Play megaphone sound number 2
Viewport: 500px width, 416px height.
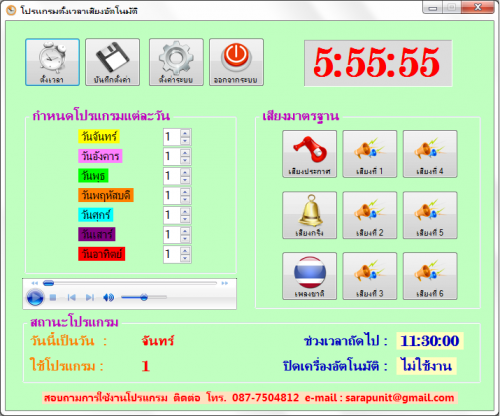tap(370, 215)
